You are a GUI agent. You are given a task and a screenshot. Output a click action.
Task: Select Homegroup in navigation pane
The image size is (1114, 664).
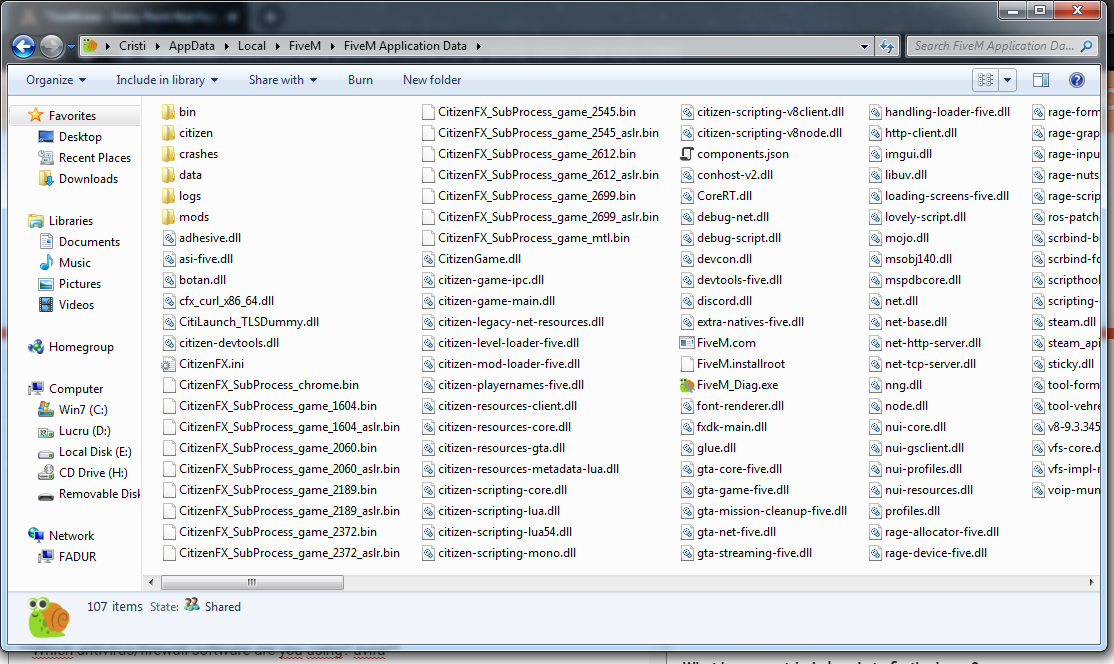pyautogui.click(x=81, y=347)
